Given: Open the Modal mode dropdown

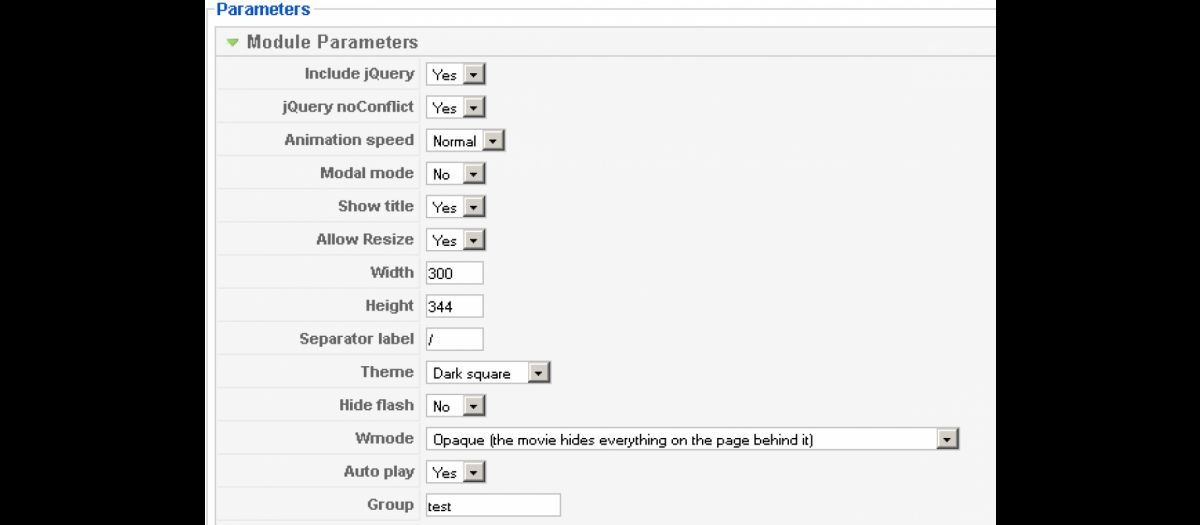Looking at the screenshot, I should [x=455, y=174].
